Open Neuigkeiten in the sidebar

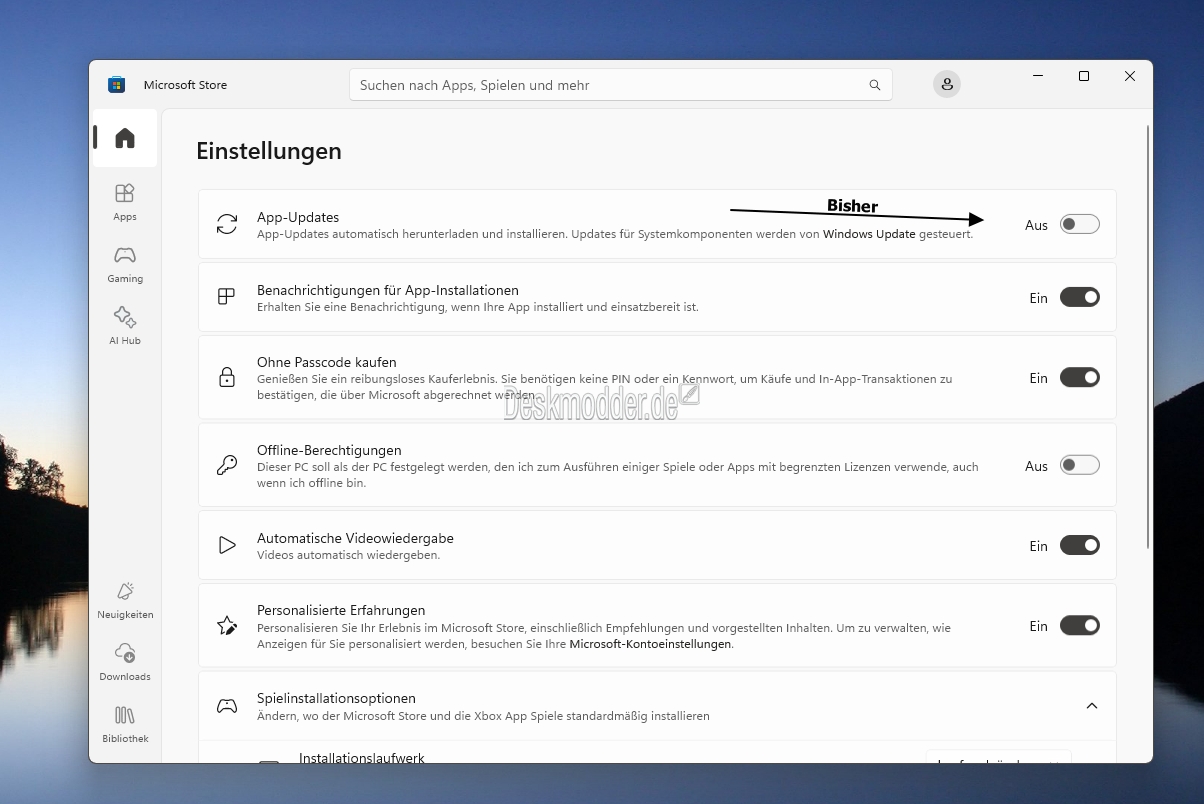[x=125, y=600]
